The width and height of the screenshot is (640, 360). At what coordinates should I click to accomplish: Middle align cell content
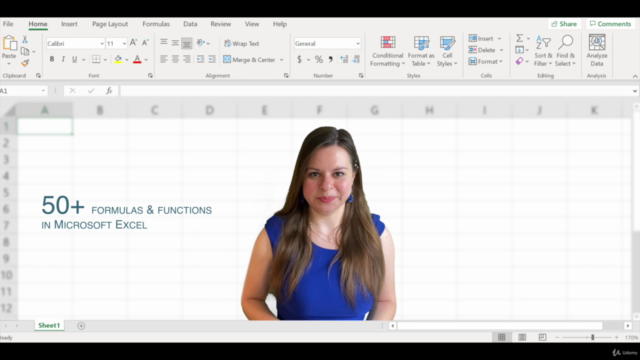pos(175,42)
